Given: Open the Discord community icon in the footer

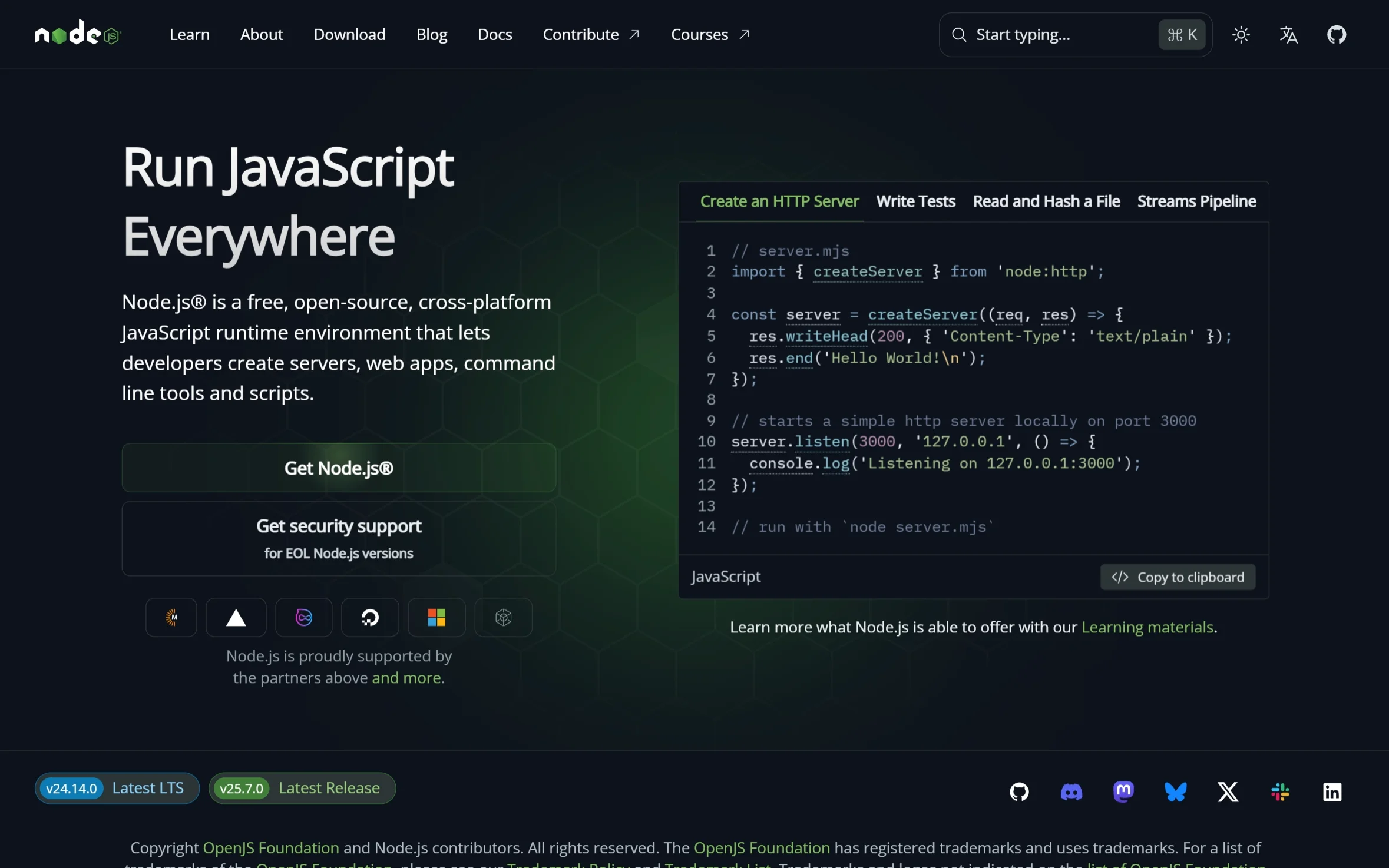Looking at the screenshot, I should pyautogui.click(x=1072, y=791).
